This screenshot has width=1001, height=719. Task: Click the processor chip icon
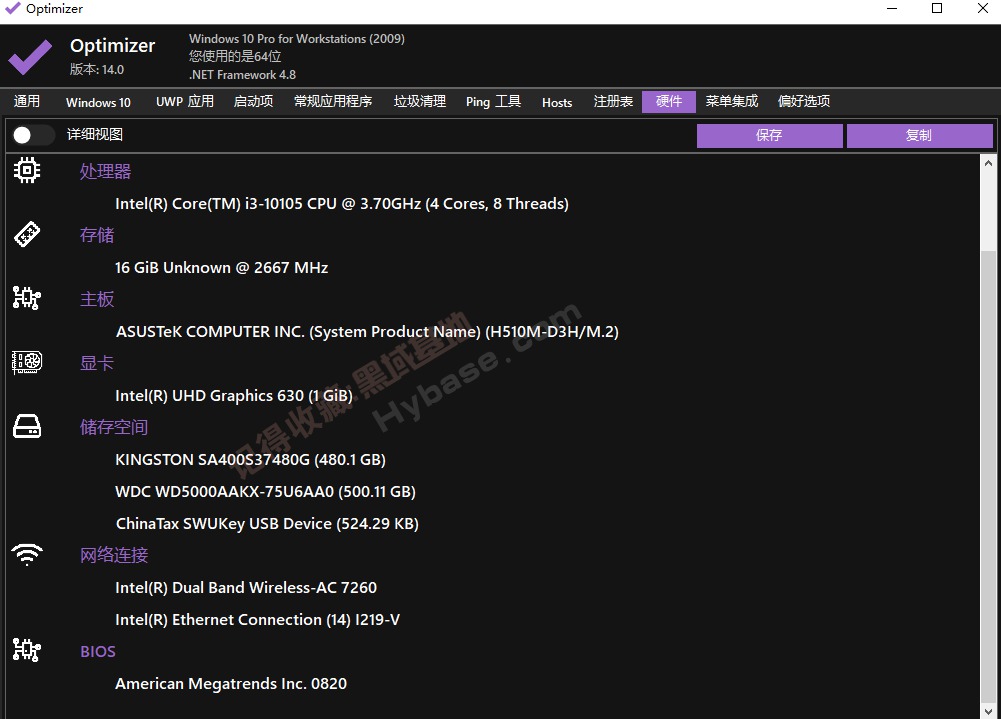(27, 170)
